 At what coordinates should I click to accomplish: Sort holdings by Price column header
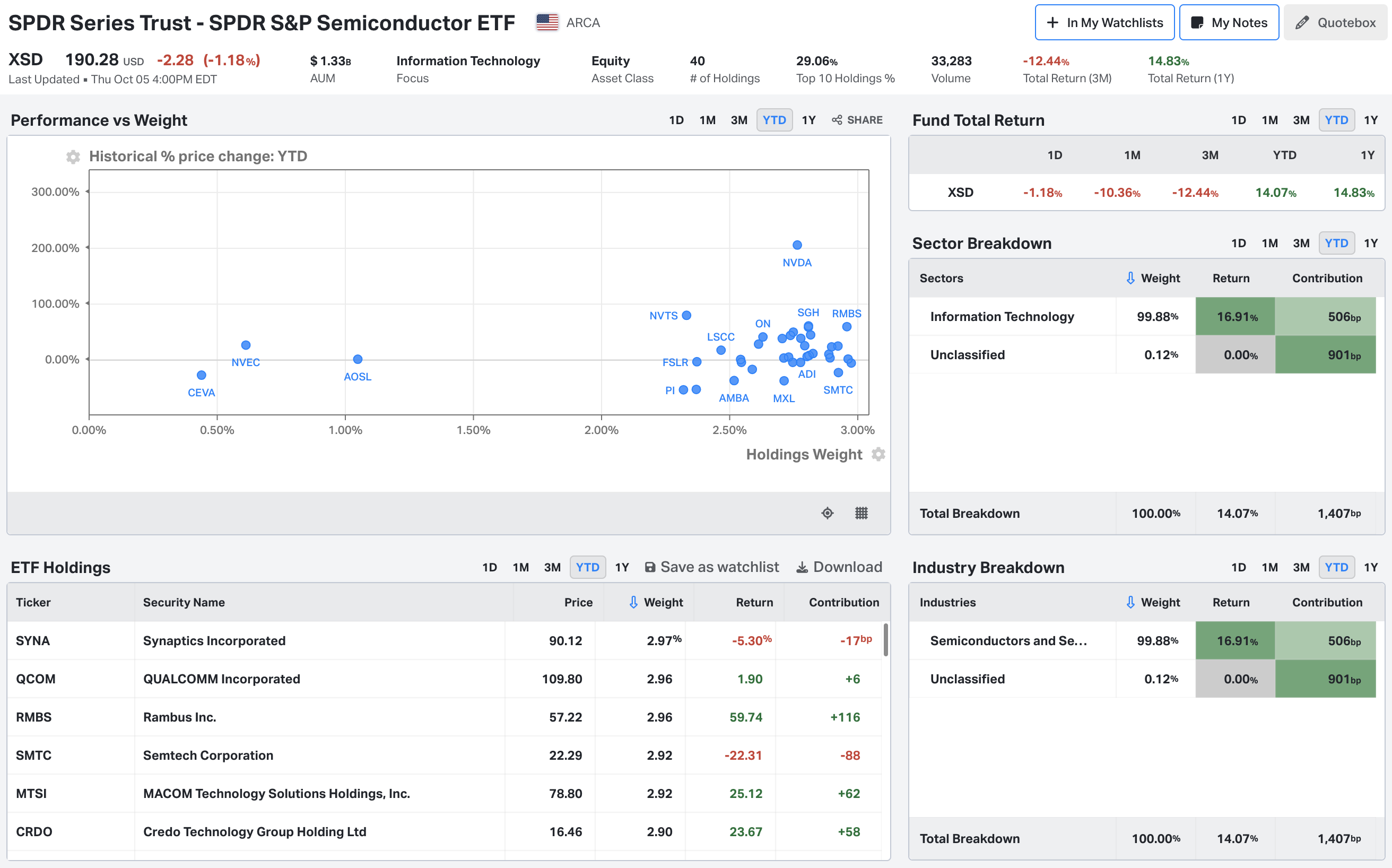click(578, 602)
